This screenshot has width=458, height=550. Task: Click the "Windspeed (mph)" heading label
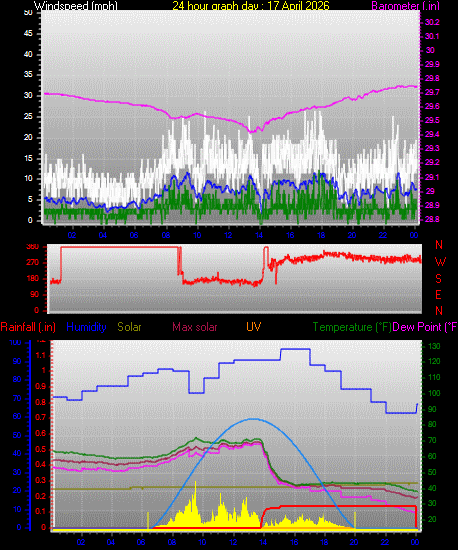point(75,6)
